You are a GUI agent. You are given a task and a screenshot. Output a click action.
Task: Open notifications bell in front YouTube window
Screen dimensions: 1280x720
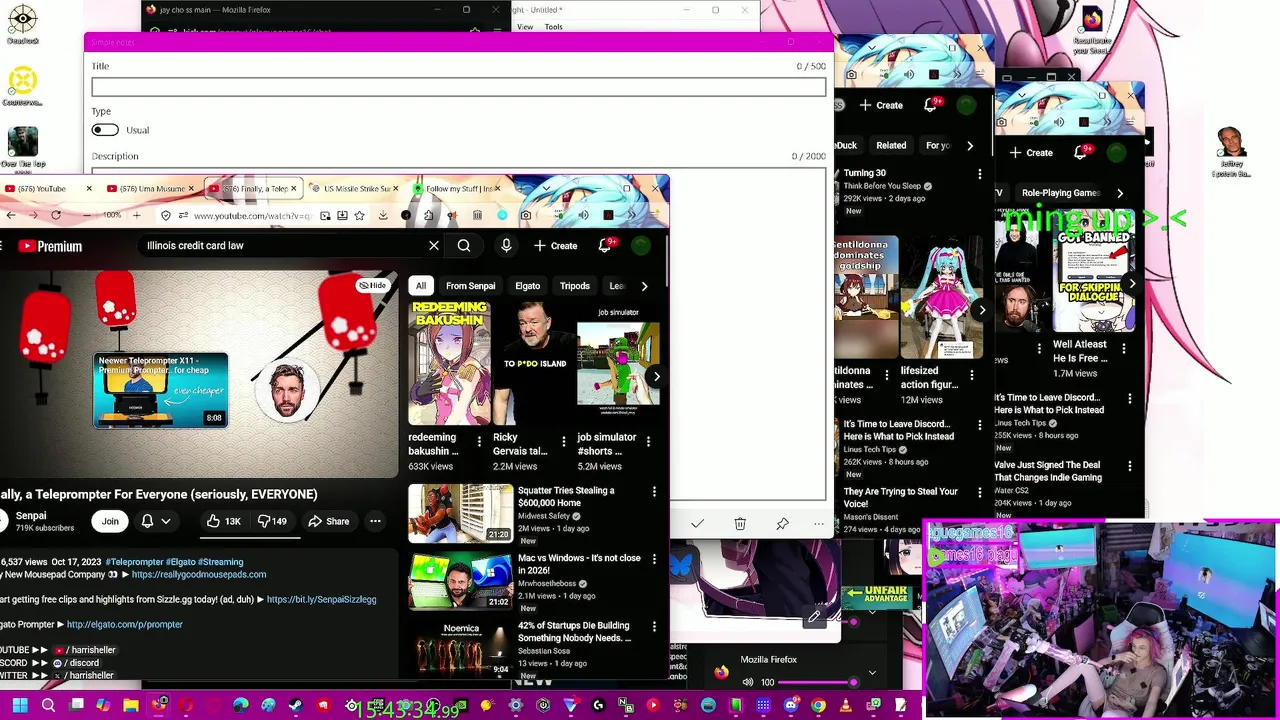pos(604,246)
